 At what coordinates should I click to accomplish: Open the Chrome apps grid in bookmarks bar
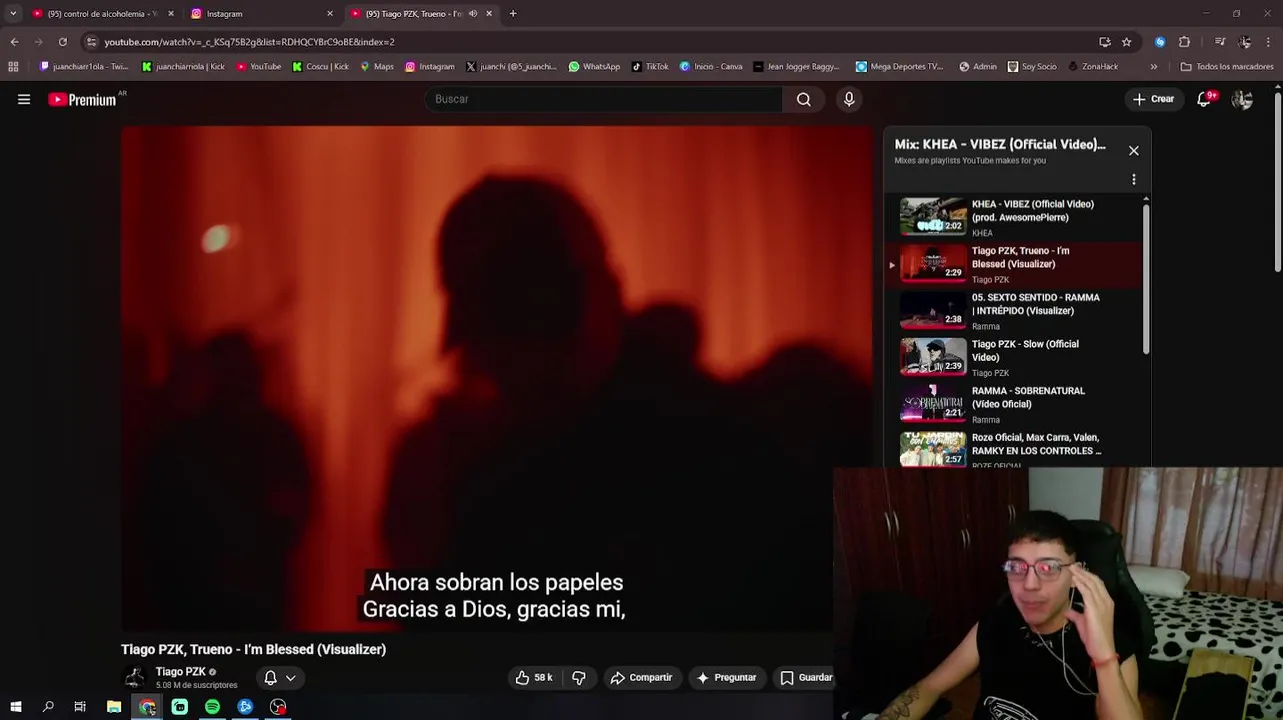(13, 67)
